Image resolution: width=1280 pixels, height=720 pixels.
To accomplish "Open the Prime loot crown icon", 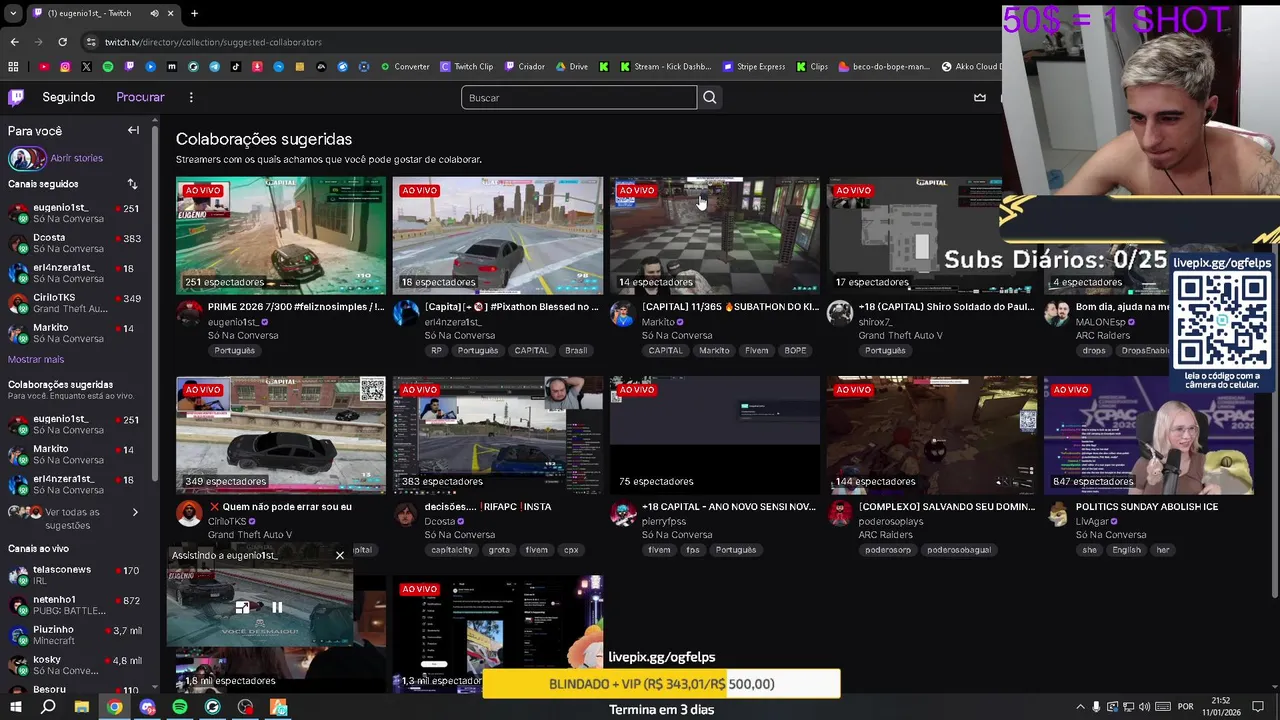I will click(980, 97).
